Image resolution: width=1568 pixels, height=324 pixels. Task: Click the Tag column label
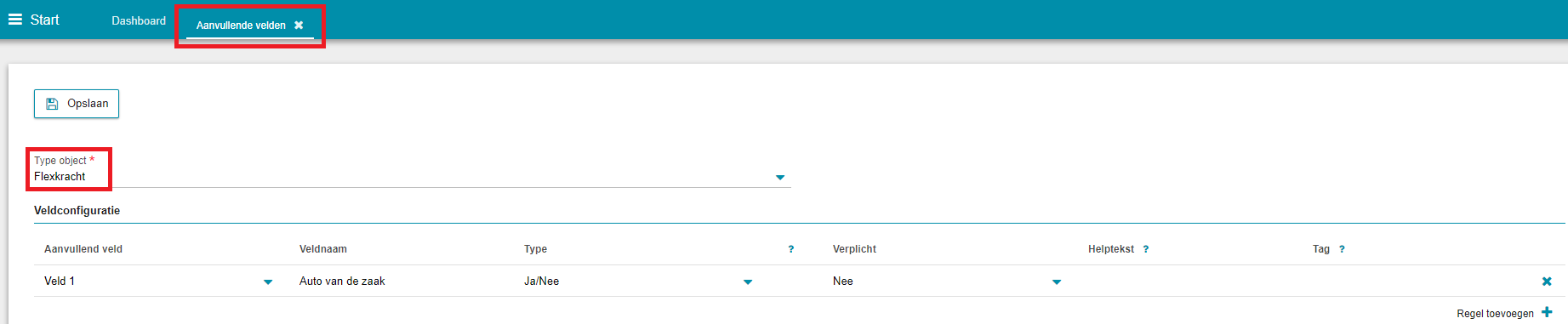1321,249
